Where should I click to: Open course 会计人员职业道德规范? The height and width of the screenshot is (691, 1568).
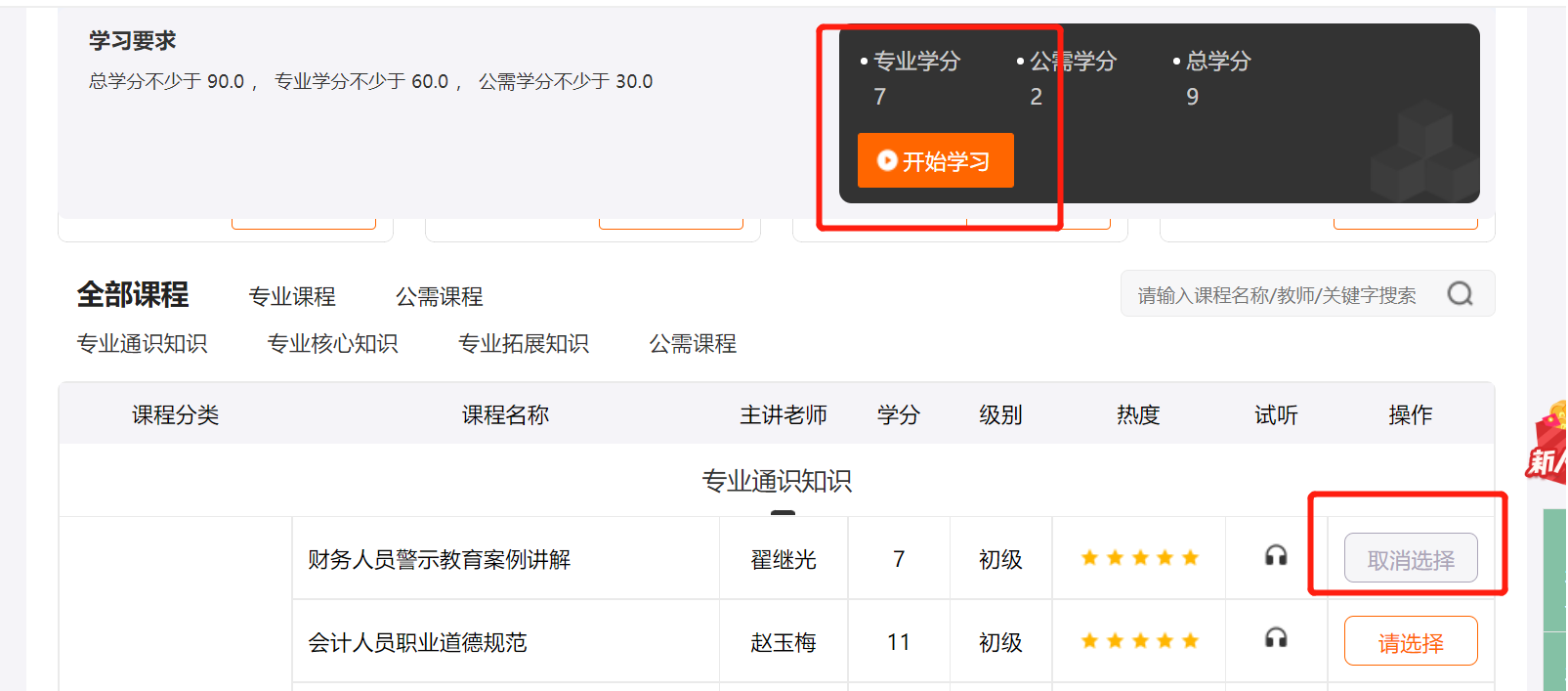click(x=417, y=643)
